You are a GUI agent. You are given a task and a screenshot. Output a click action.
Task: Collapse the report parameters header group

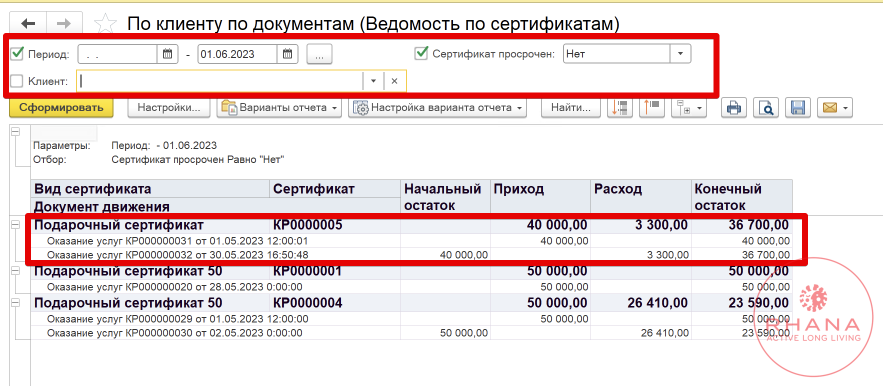[15, 131]
